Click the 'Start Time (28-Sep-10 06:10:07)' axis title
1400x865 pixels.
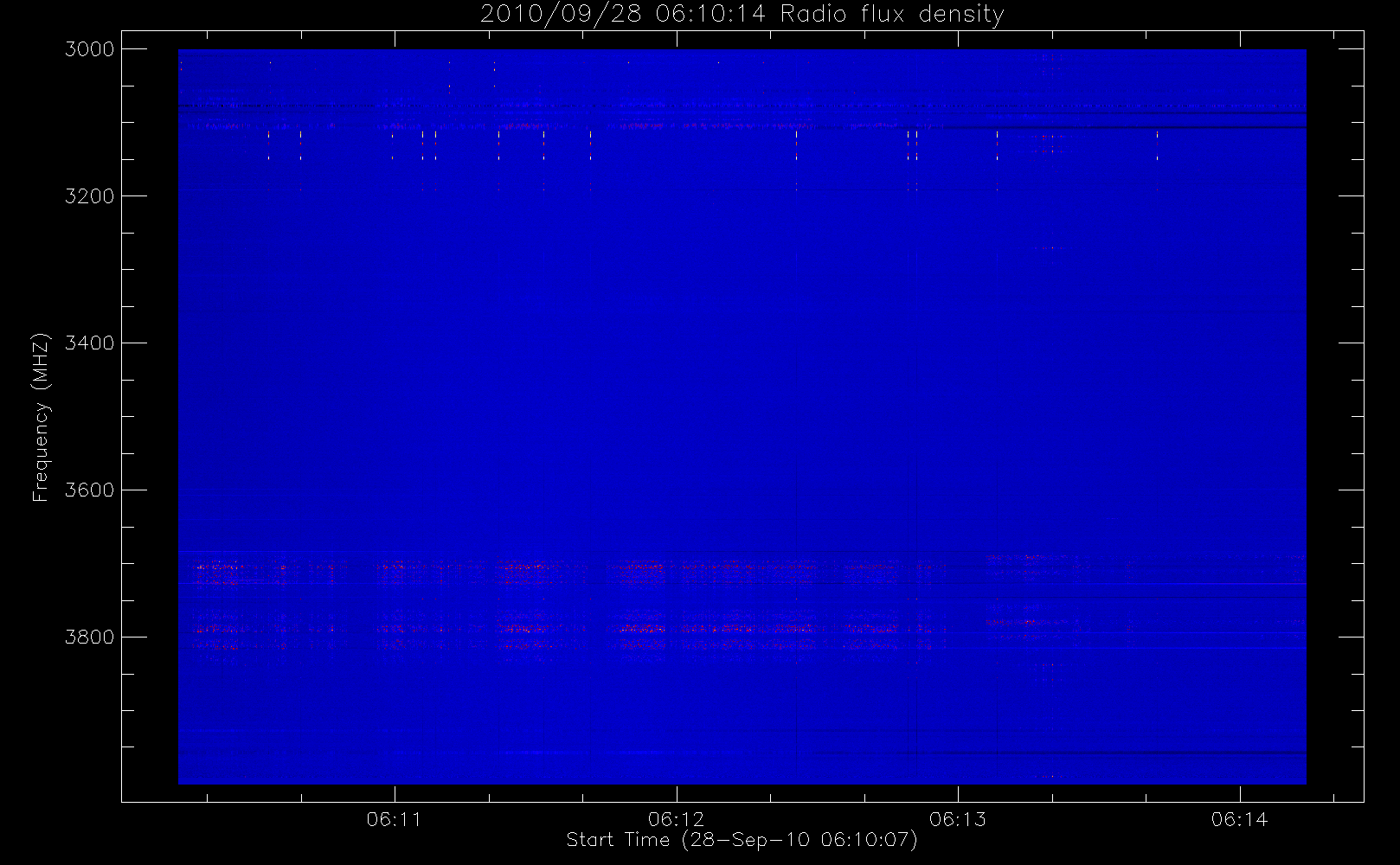[x=742, y=840]
